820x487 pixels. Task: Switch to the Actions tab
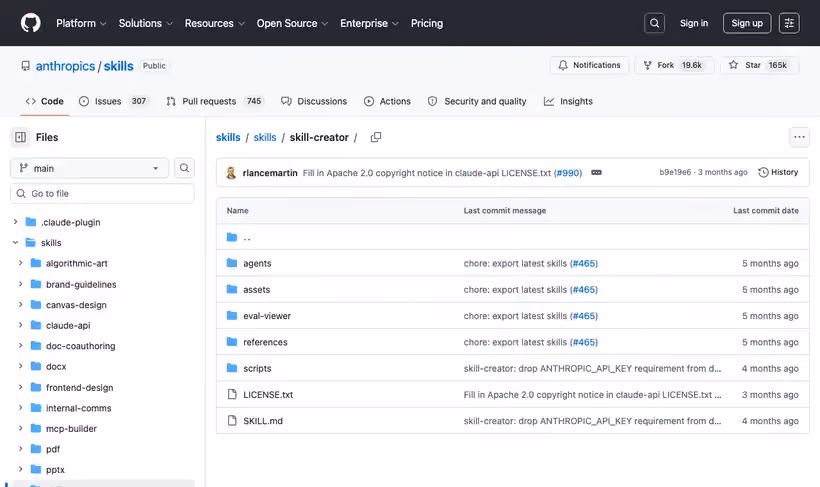[388, 101]
